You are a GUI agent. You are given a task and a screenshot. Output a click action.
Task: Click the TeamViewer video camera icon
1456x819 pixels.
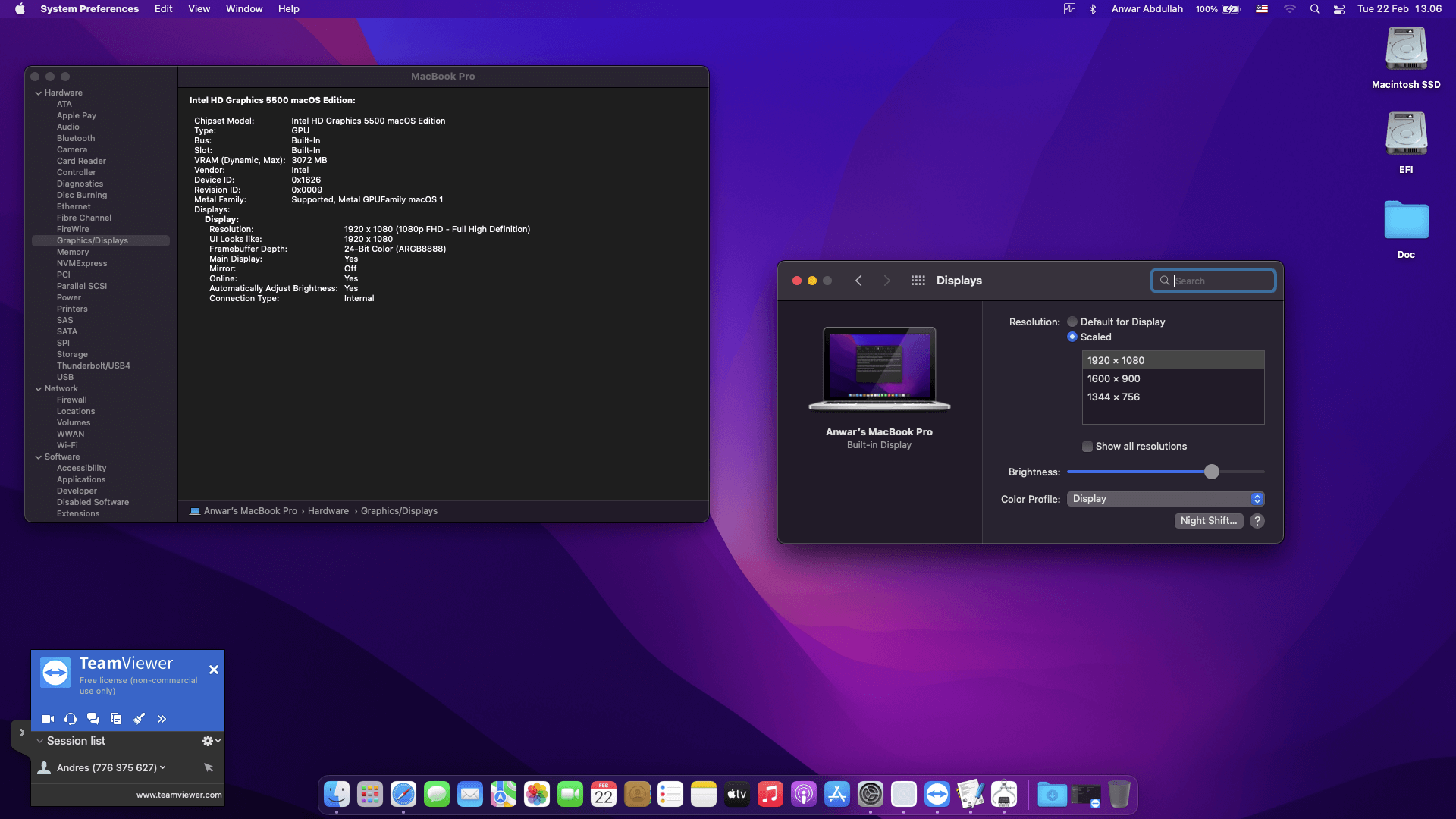(x=48, y=719)
